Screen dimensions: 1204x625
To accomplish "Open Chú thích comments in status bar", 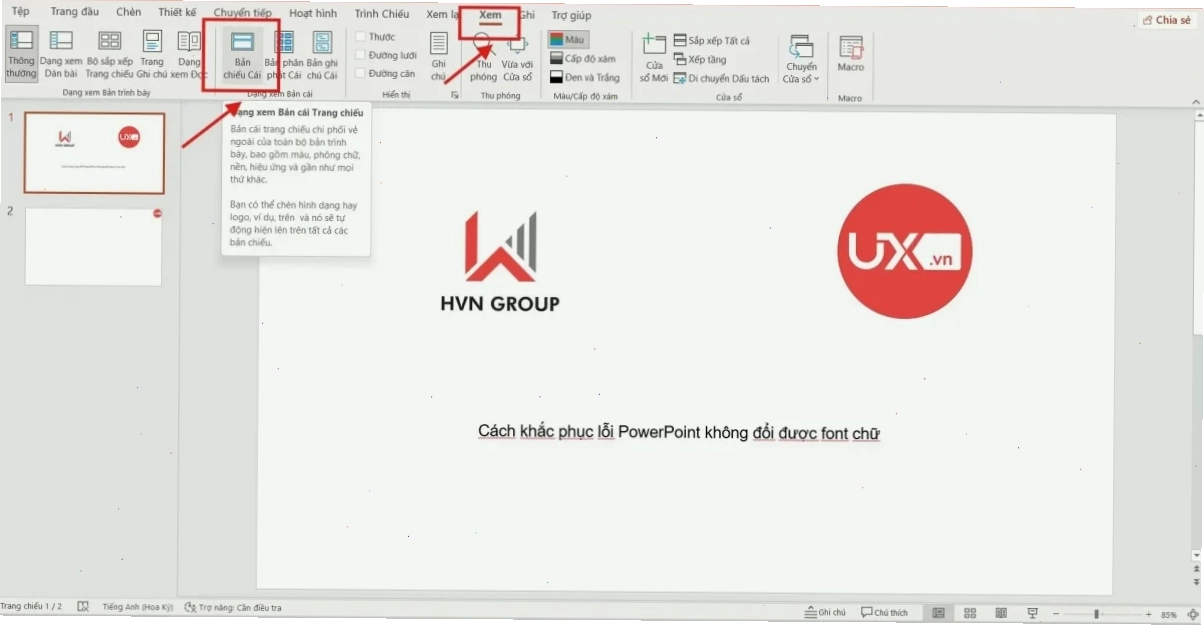I will click(x=885, y=613).
